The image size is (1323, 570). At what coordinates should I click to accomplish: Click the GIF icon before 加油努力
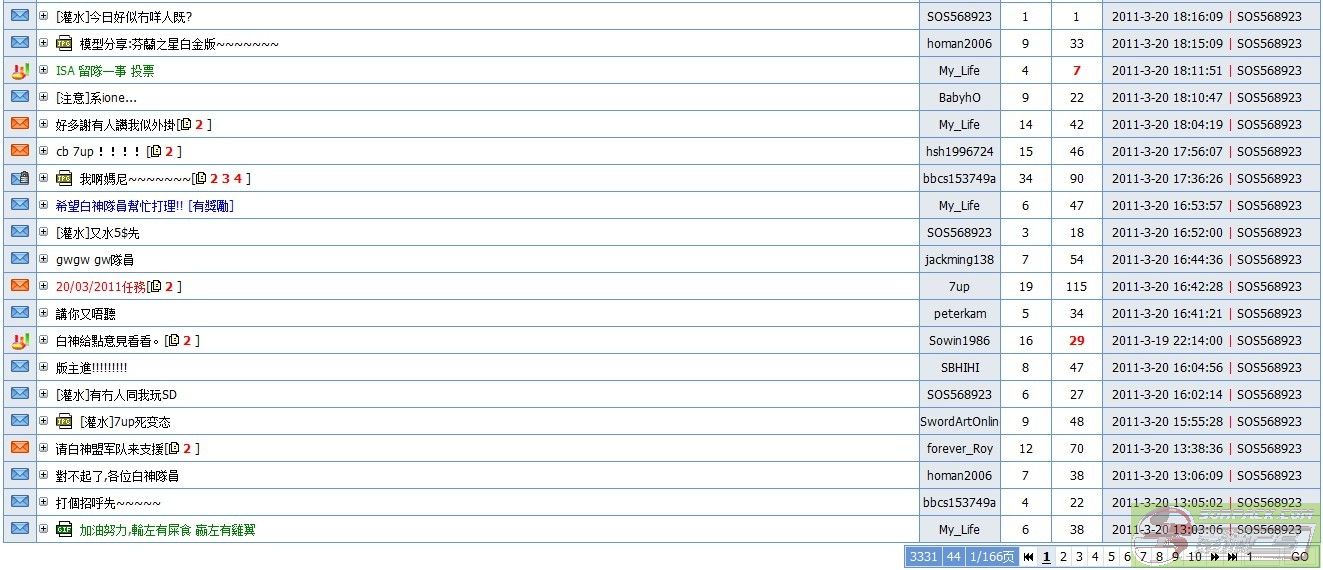[x=64, y=529]
